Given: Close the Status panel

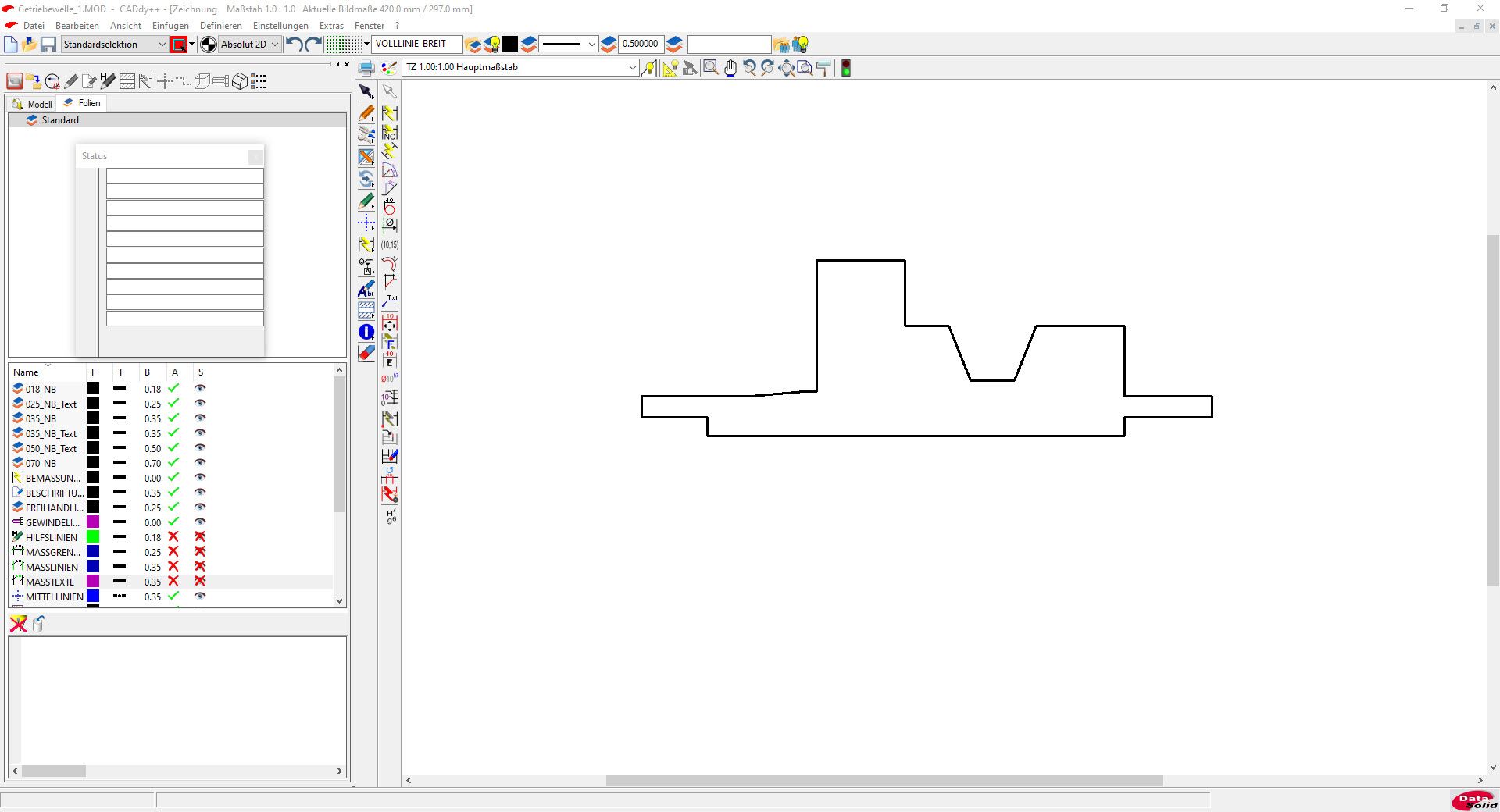Looking at the screenshot, I should (x=255, y=157).
